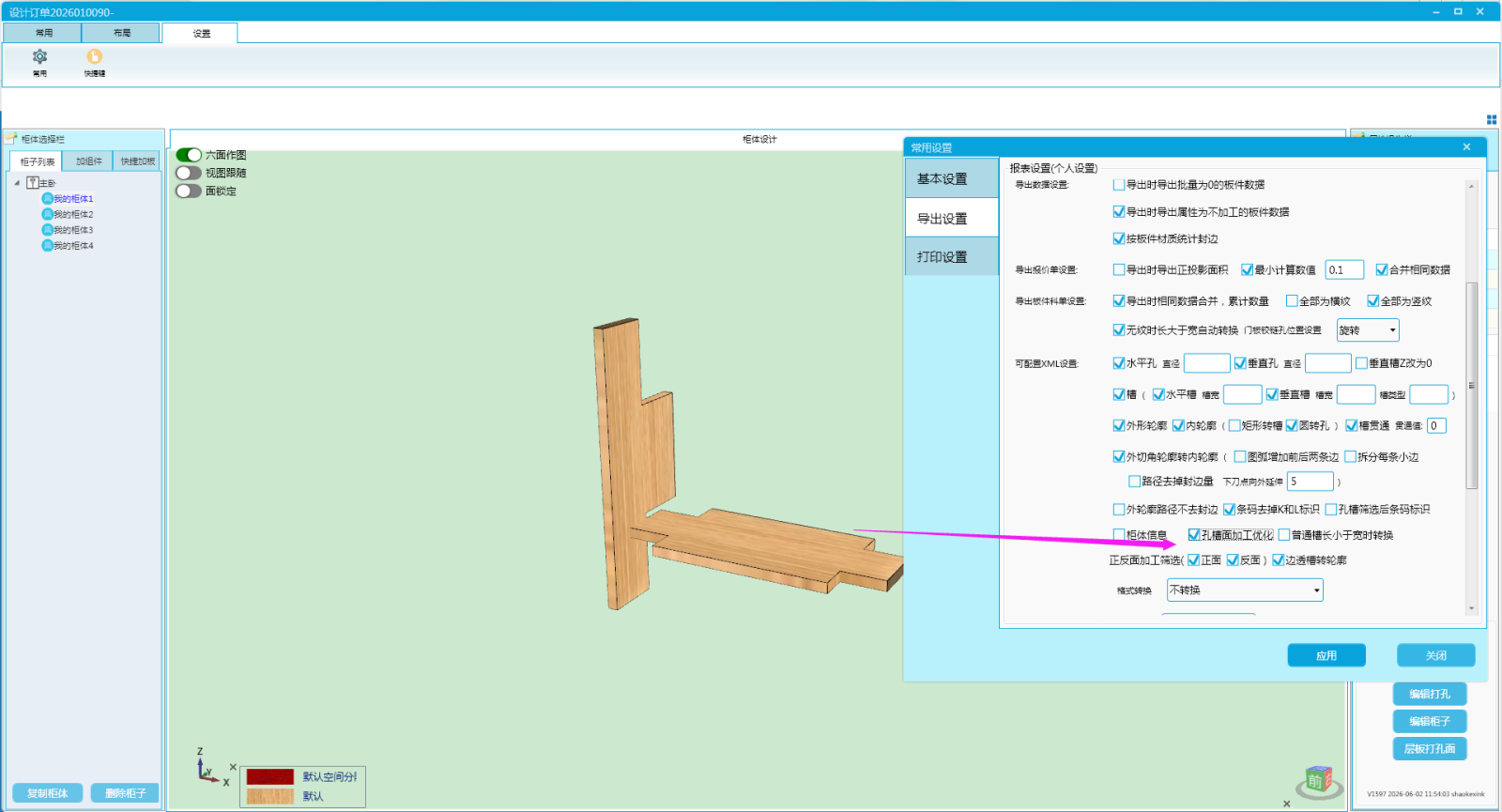Switch to the 打印设置 tab
Viewport: 1502px width, 812px height.
point(952,257)
